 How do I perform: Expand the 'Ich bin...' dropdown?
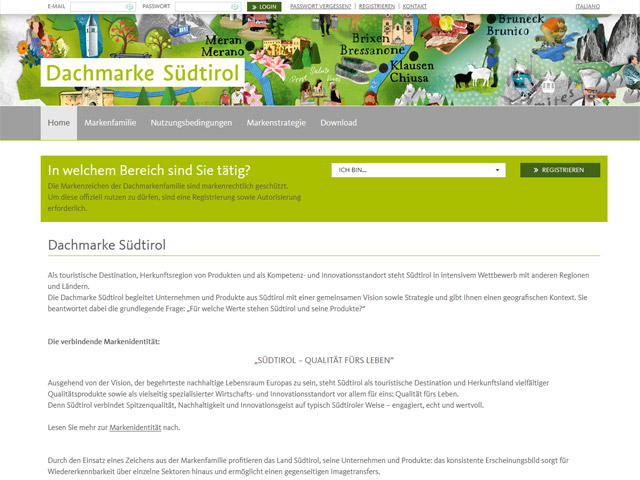[418, 170]
